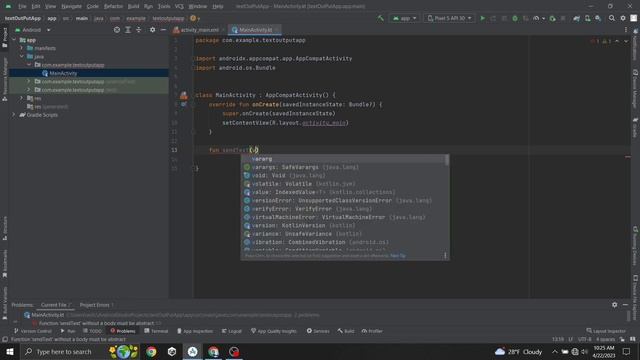This screenshot has height=360, width=640.
Task: Toggle the TODO tool window
Action: point(92,331)
